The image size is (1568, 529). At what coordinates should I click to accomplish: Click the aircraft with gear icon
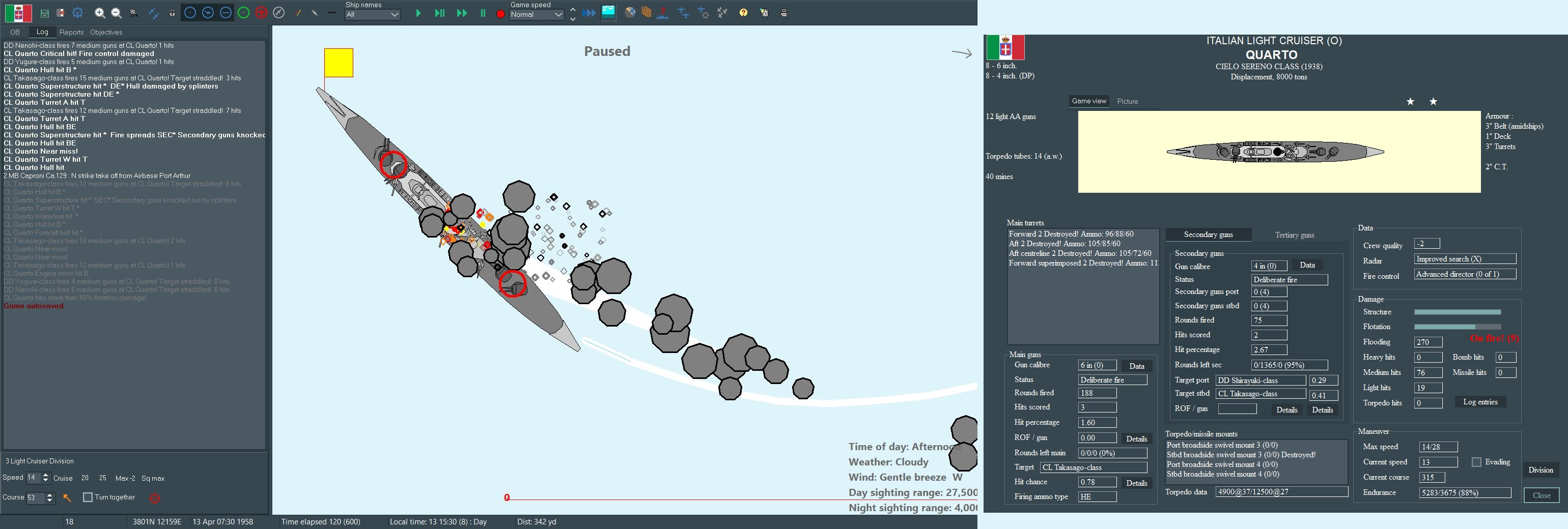click(x=703, y=12)
